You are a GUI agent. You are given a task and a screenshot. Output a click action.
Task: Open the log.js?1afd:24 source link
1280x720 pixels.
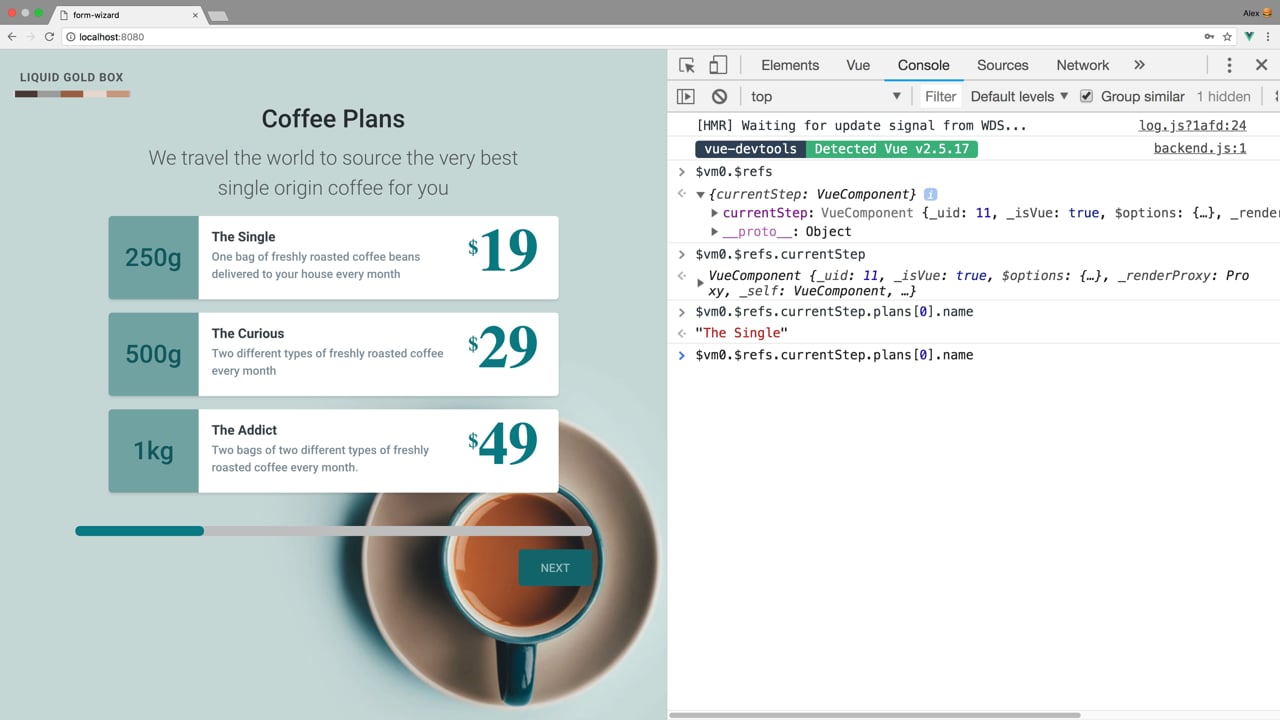coord(1192,126)
